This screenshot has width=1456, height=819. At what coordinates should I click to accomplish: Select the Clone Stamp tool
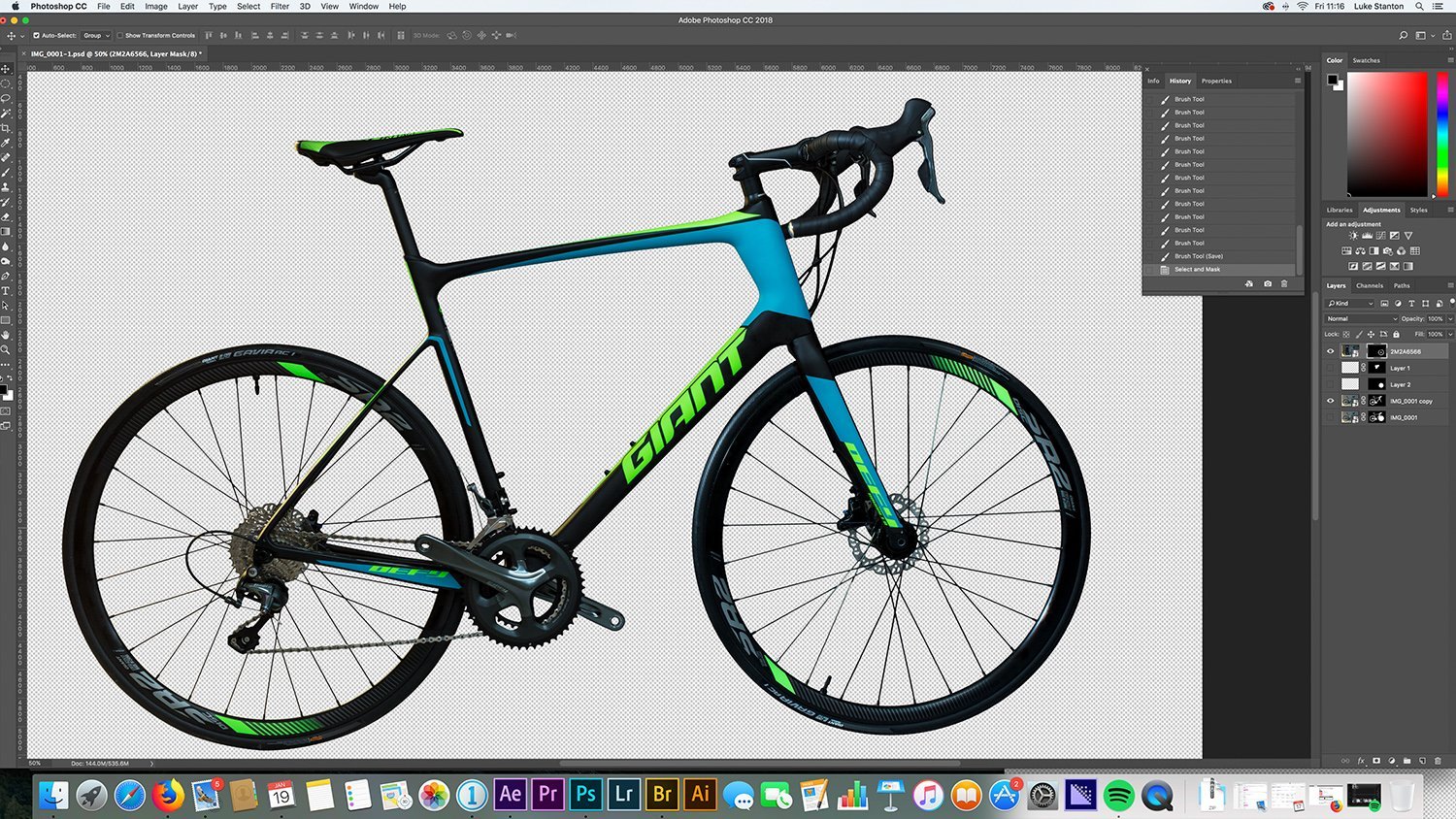pos(7,184)
